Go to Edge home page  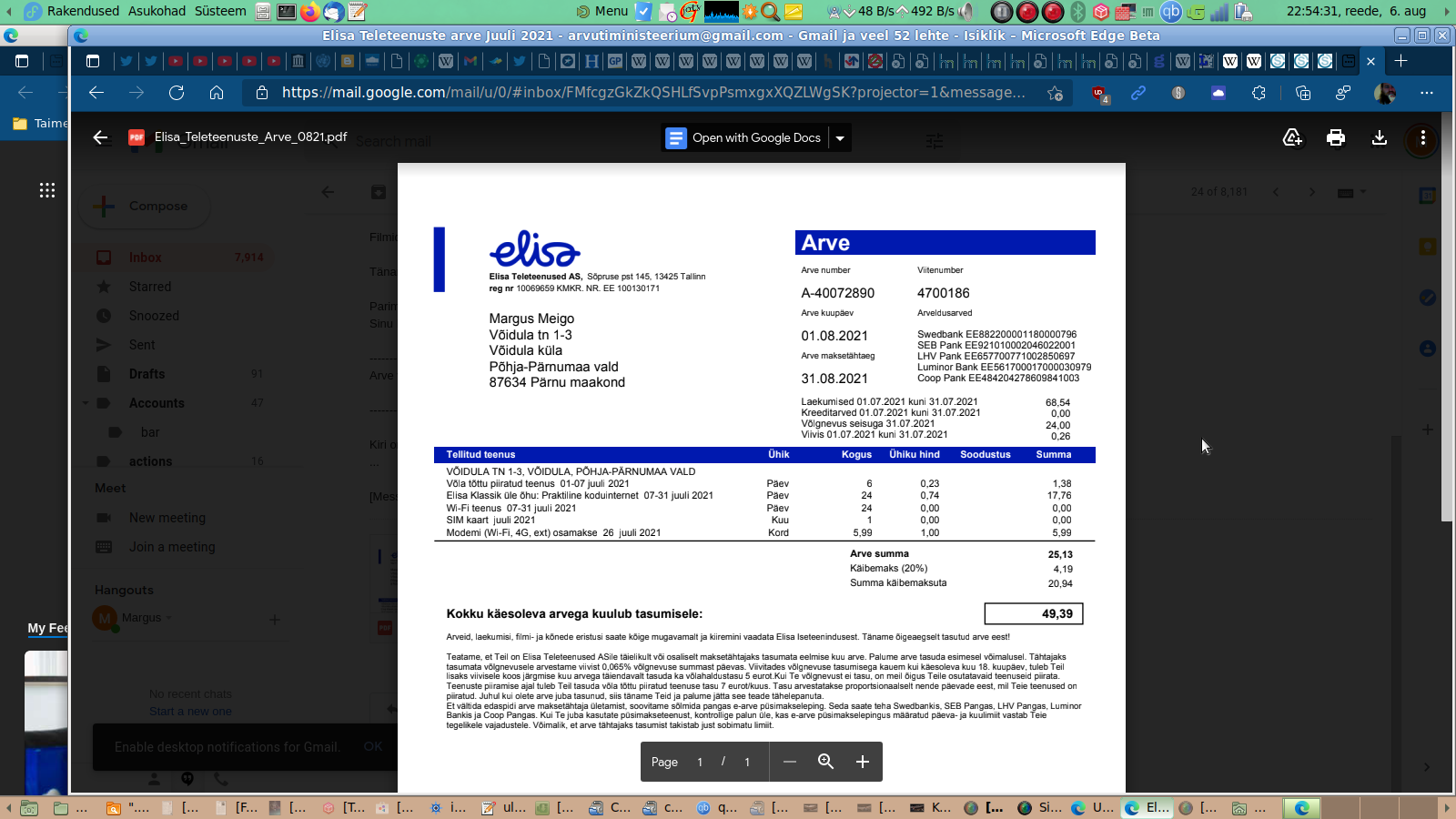(217, 93)
